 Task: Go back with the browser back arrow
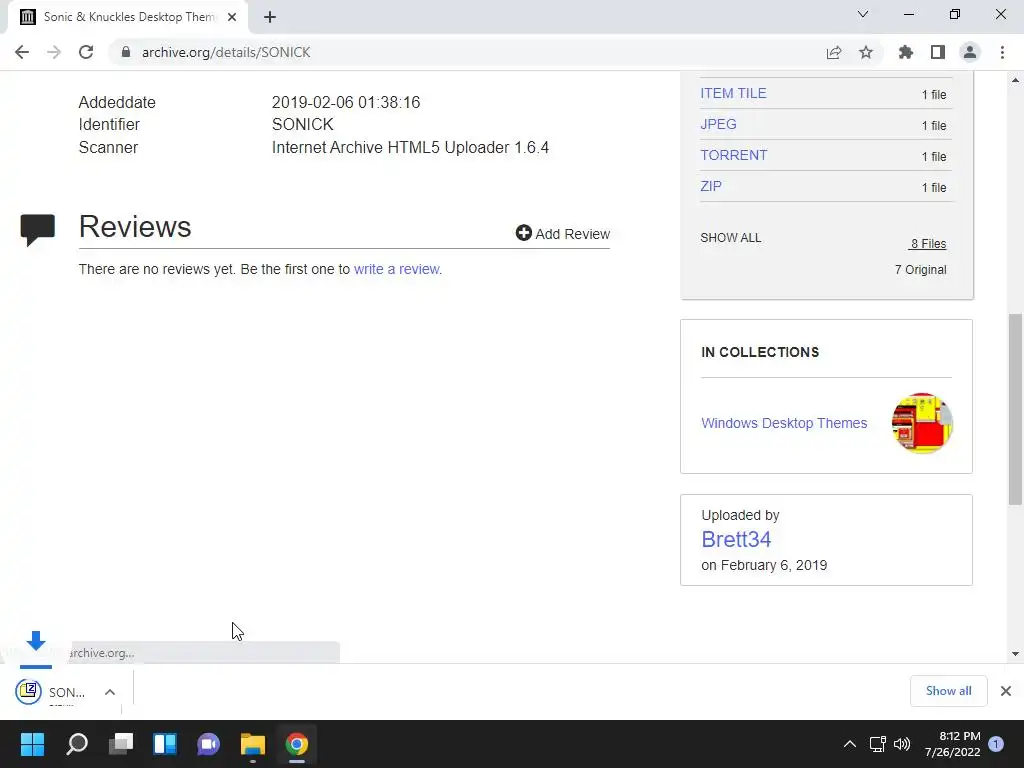(22, 52)
